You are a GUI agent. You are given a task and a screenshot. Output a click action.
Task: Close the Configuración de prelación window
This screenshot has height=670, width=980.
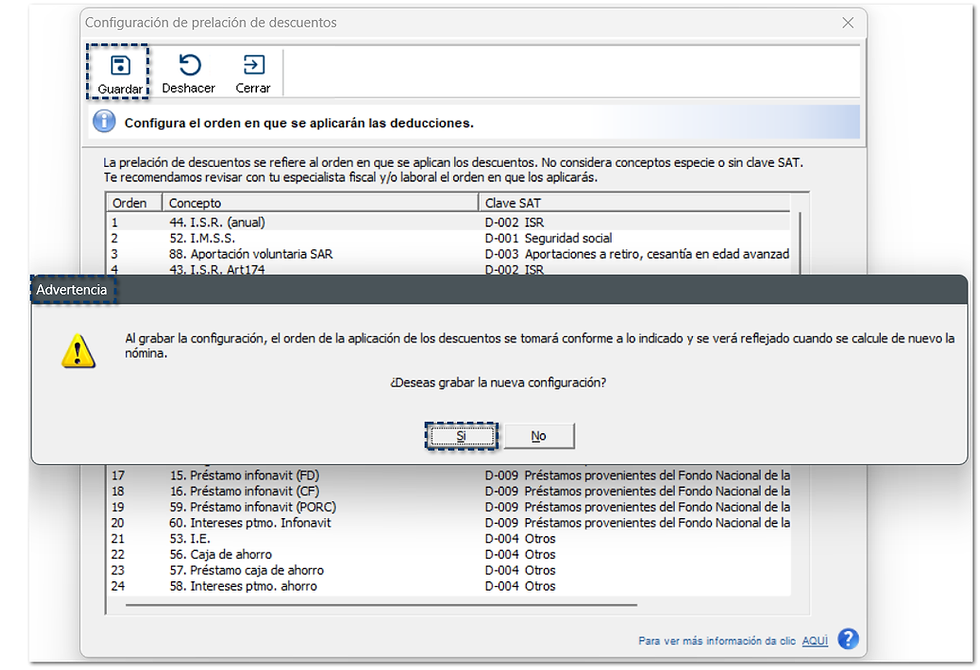point(848,22)
